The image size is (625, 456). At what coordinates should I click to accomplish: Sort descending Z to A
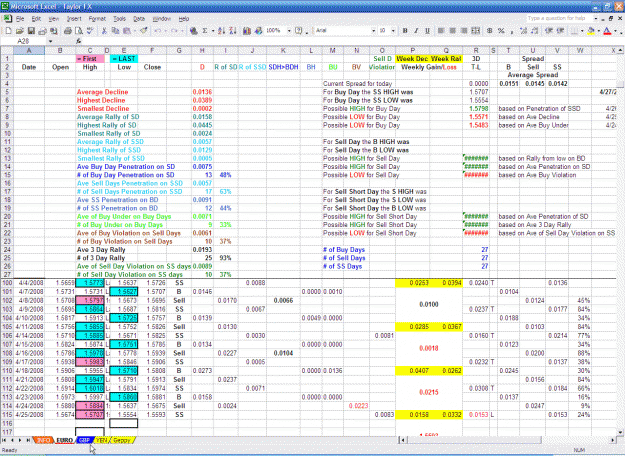click(x=233, y=31)
